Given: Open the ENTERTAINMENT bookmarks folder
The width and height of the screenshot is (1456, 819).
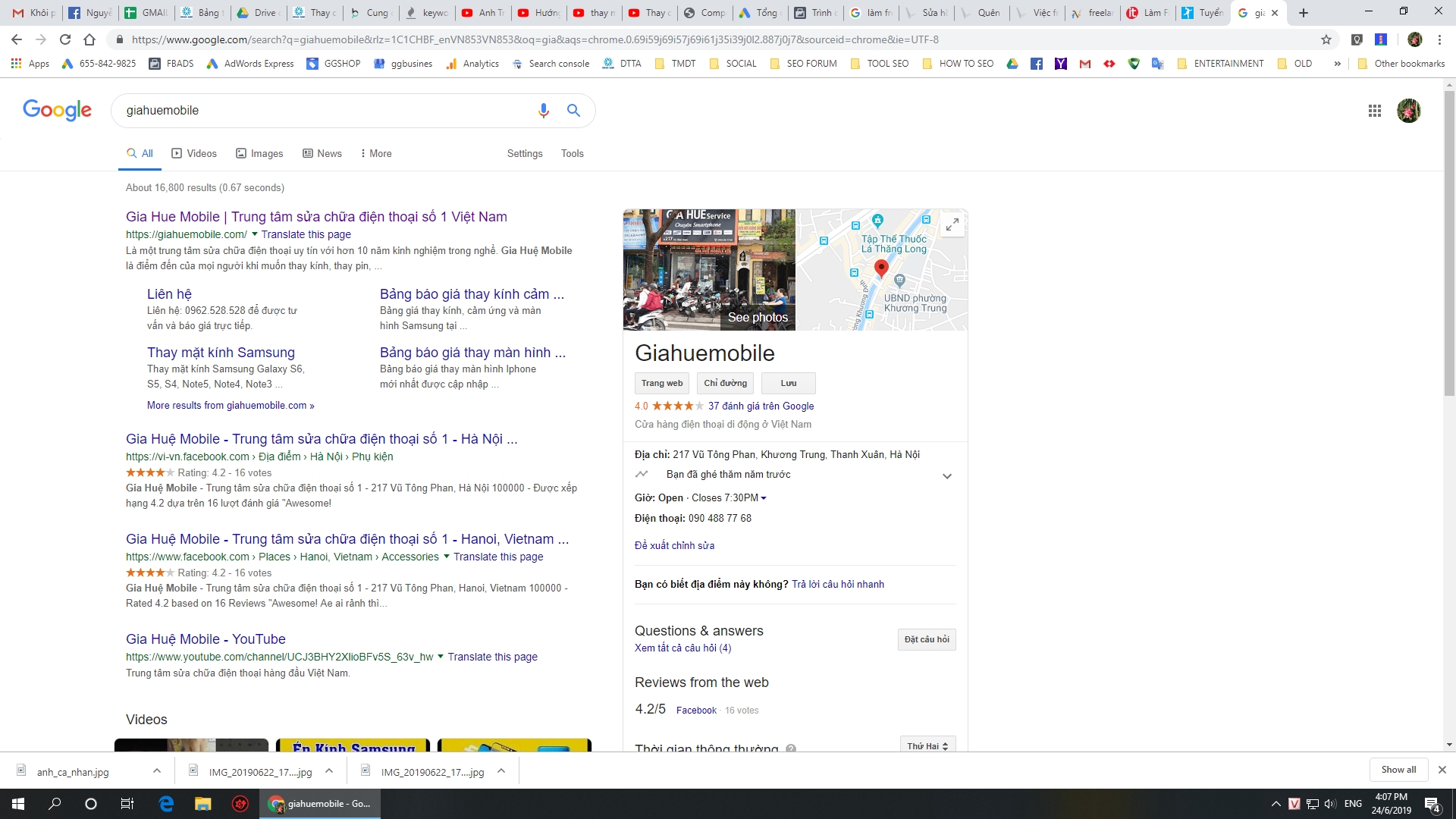Looking at the screenshot, I should click(1220, 64).
